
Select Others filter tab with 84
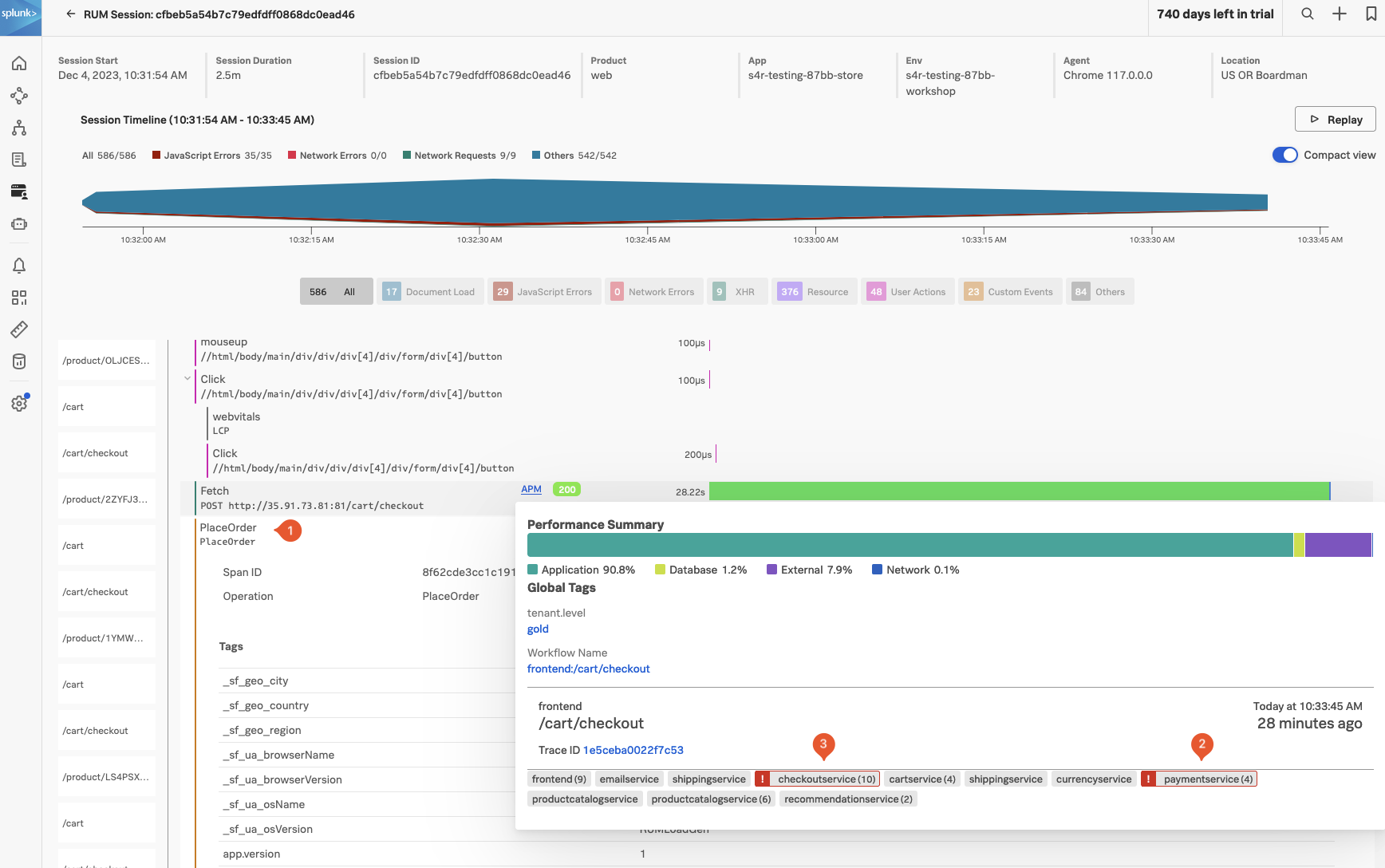click(x=1099, y=291)
